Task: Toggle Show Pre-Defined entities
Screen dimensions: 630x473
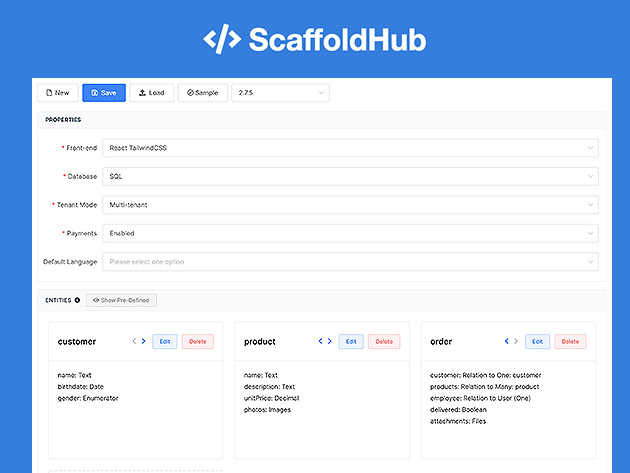Action: (x=121, y=300)
